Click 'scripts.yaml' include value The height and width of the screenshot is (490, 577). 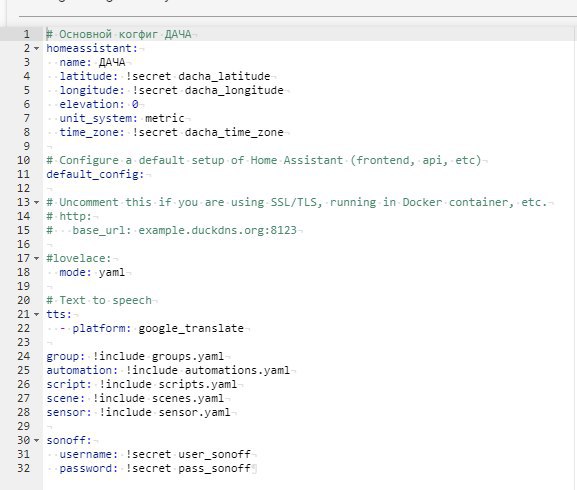click(198, 384)
